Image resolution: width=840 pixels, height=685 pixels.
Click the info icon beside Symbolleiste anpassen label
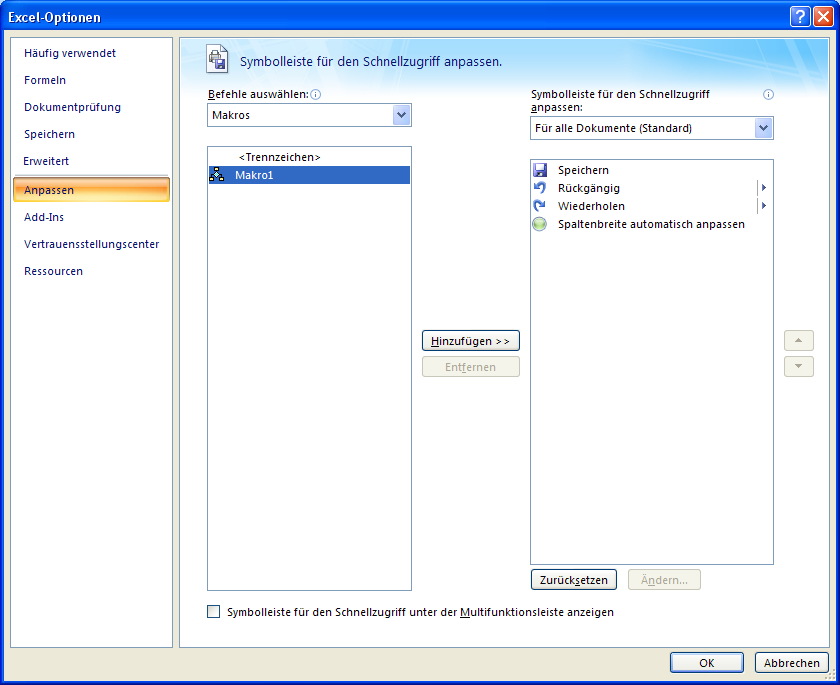pyautogui.click(x=769, y=95)
